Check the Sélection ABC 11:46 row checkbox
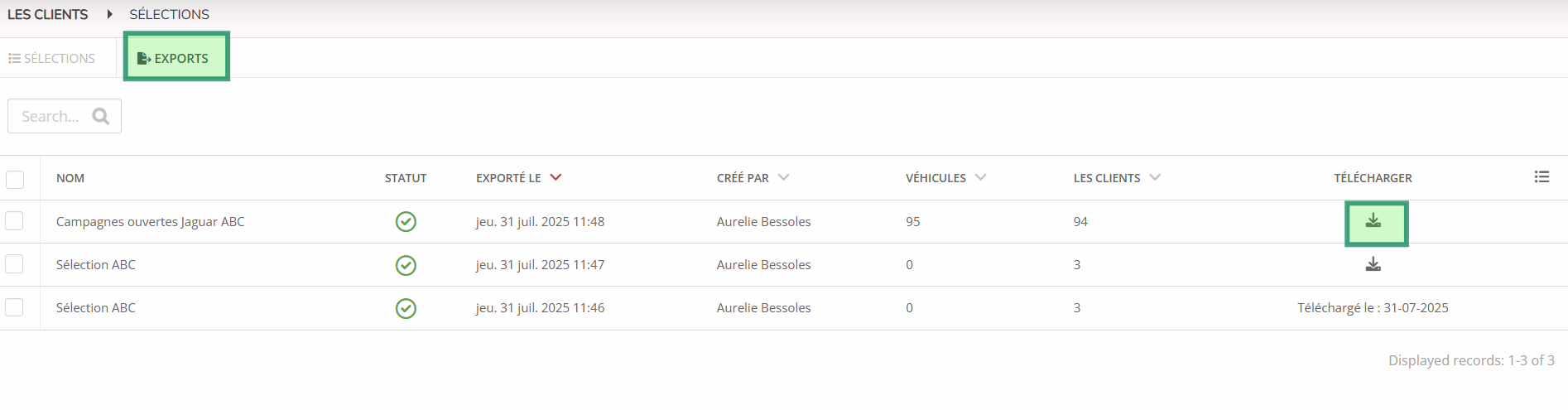Viewport: 1568px width, 410px height. click(x=14, y=307)
